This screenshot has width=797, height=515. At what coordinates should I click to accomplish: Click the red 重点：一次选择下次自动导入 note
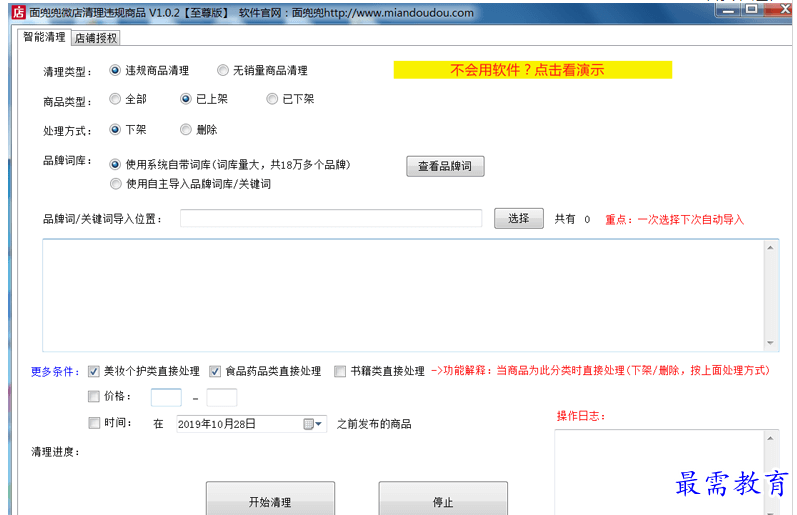[675, 220]
